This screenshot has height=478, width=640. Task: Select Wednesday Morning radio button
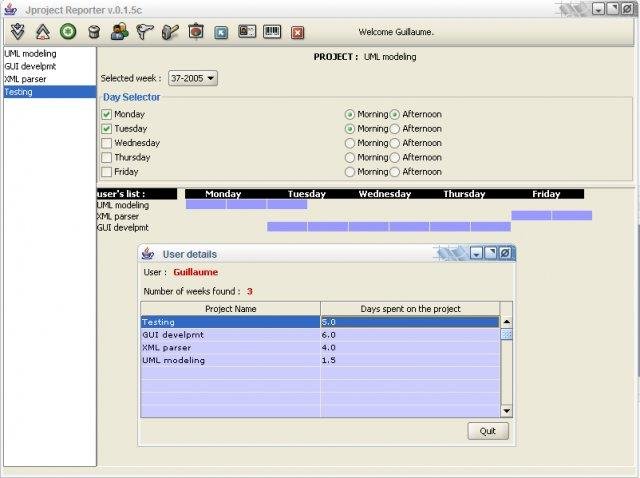click(x=349, y=143)
